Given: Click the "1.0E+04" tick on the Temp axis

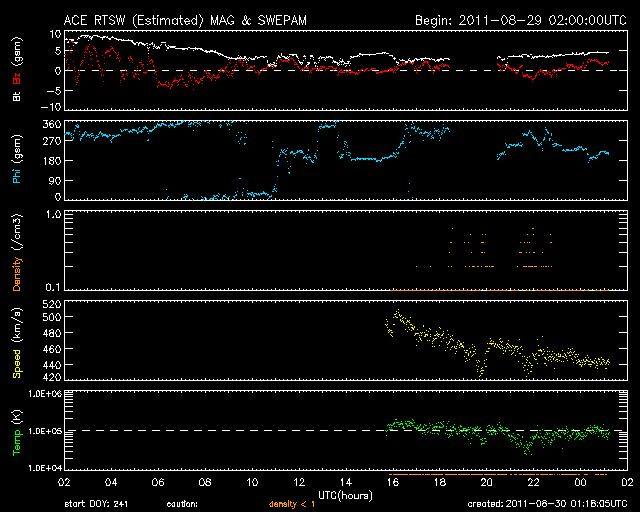Looking at the screenshot, I should [45, 468].
